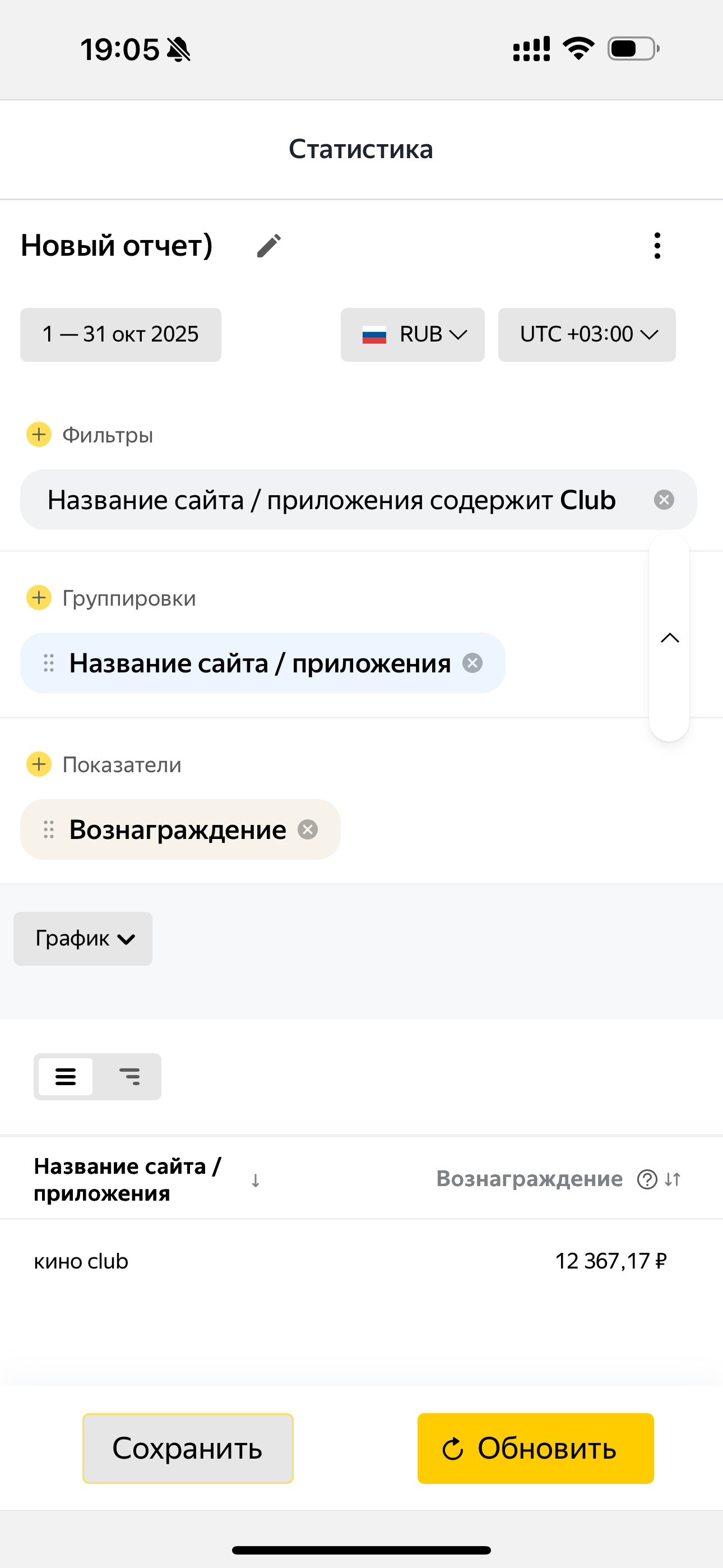723x1568 pixels.
Task: Open the UTC +03:00 timezone dropdown
Action: [587, 335]
